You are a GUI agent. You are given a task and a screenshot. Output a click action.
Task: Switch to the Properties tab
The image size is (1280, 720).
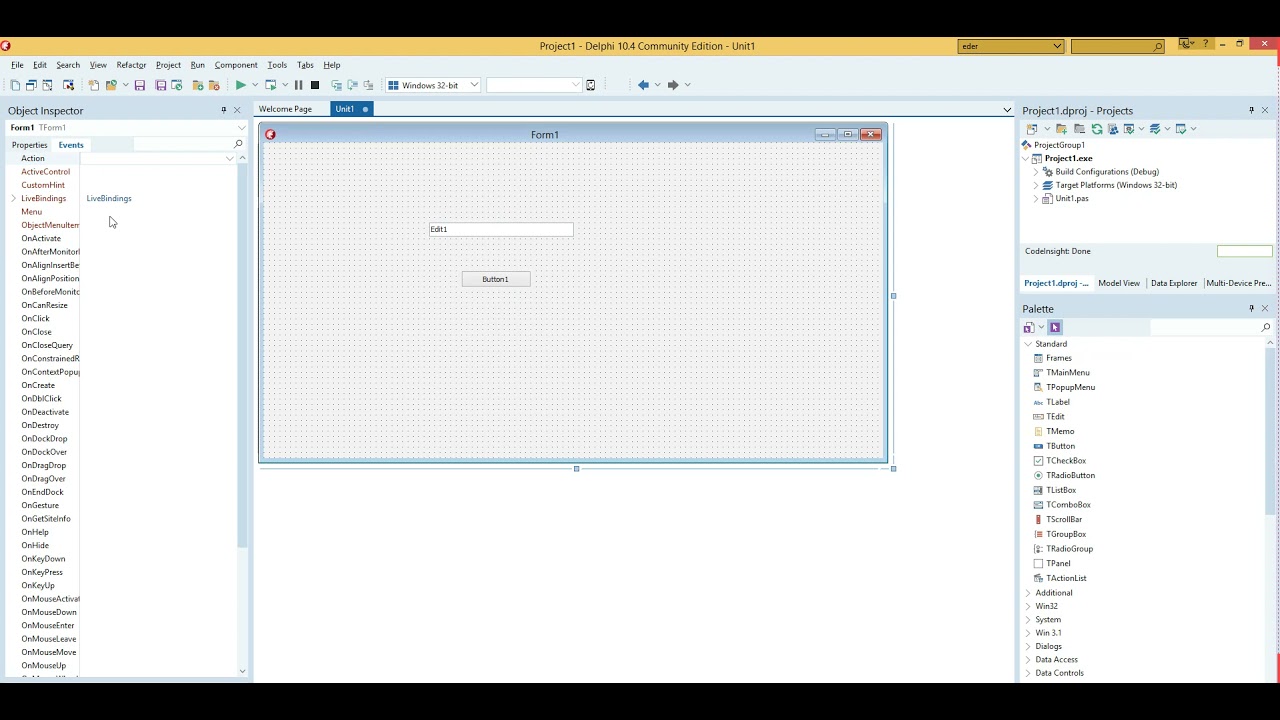(30, 145)
